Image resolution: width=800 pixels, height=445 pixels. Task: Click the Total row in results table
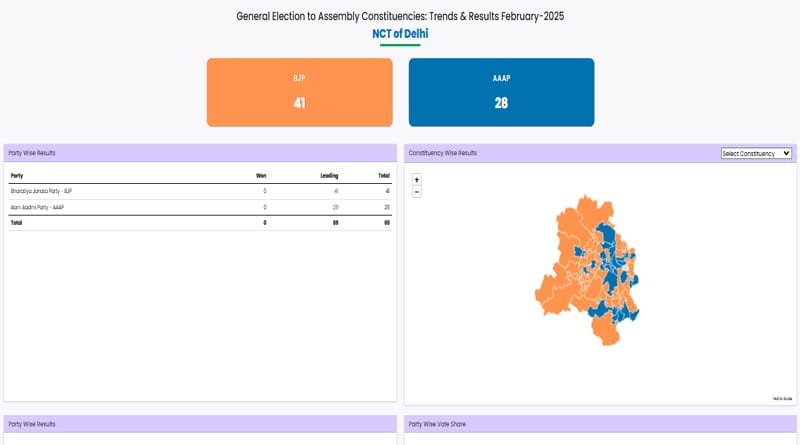pos(17,222)
